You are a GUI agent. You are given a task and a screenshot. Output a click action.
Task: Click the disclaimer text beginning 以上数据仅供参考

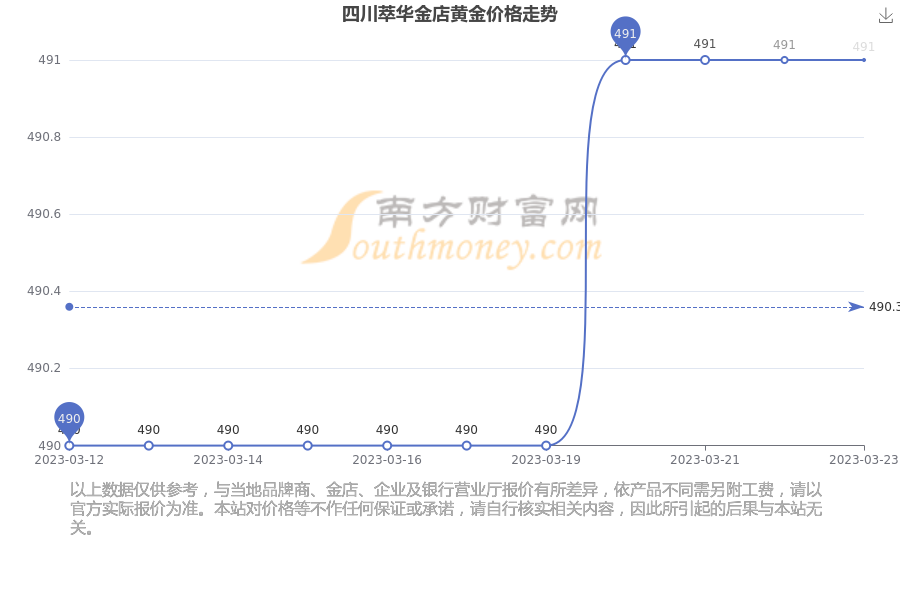click(x=446, y=509)
